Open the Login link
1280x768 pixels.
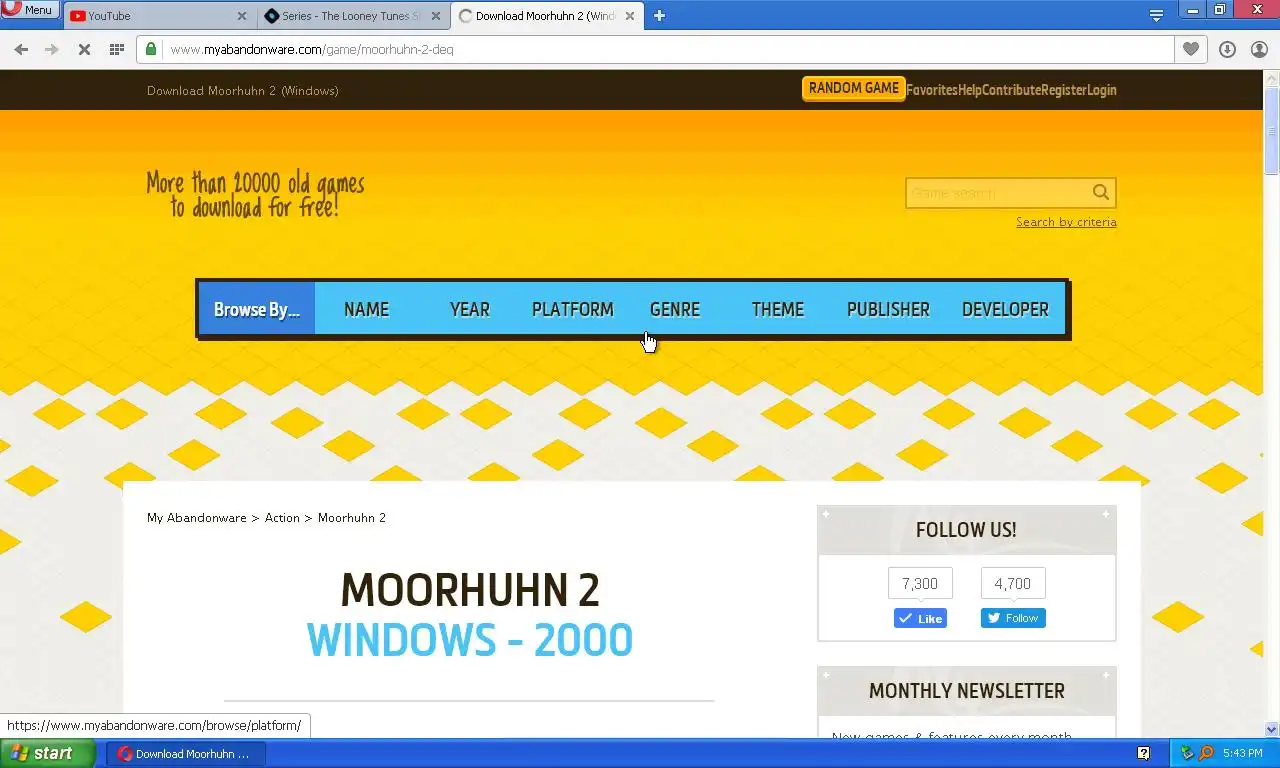tap(1102, 90)
